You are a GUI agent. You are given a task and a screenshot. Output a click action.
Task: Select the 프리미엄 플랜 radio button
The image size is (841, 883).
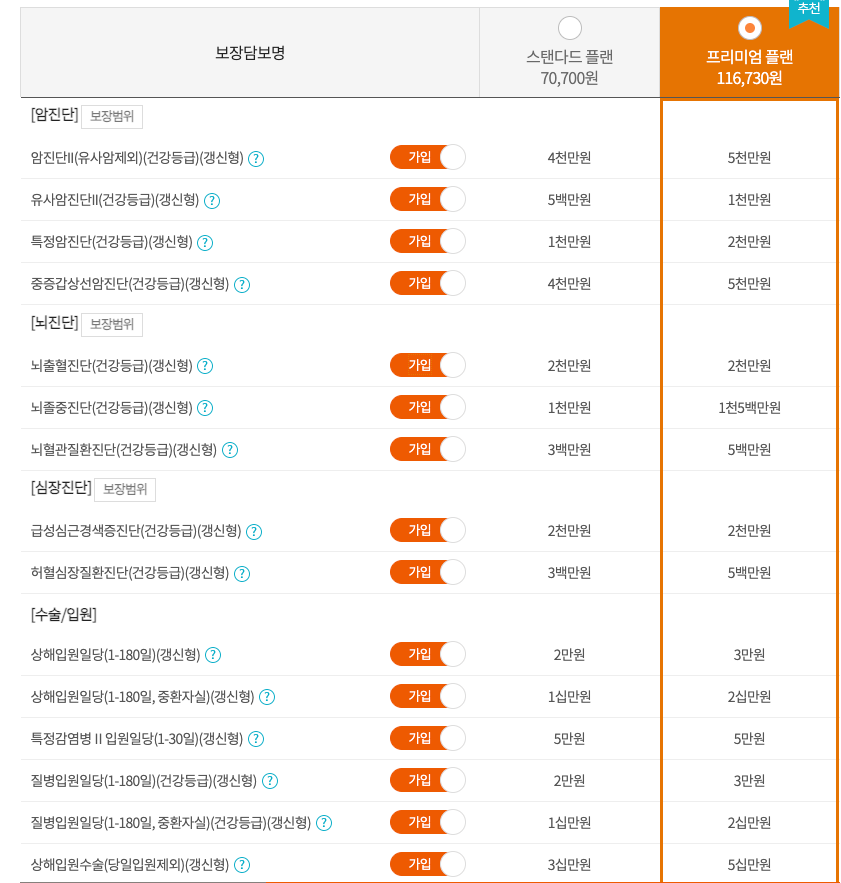pos(749,29)
